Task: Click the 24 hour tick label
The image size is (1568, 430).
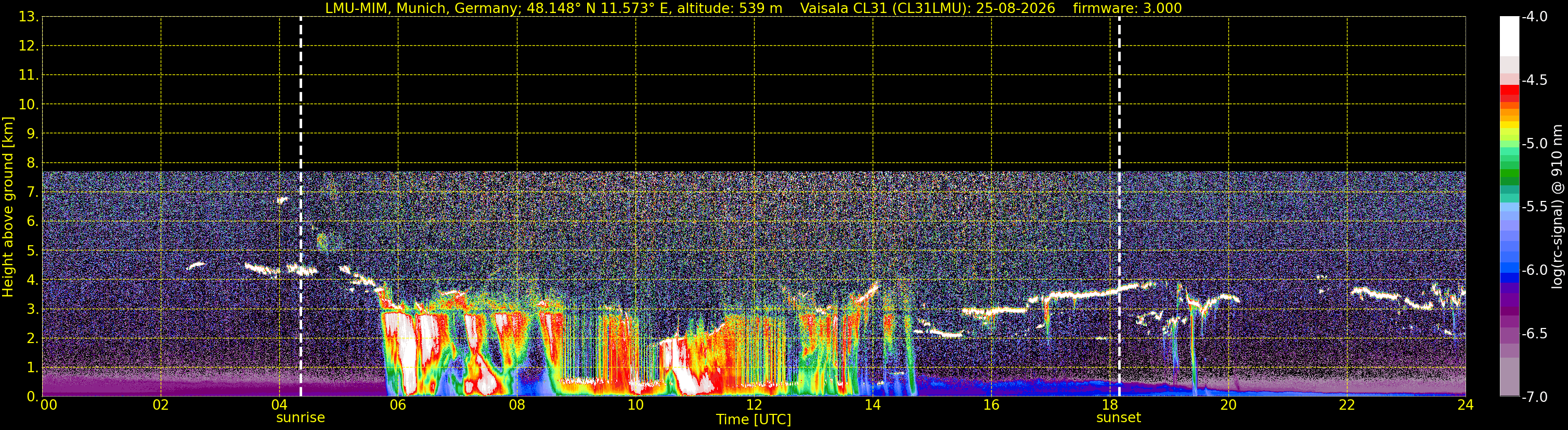Action: pyautogui.click(x=1465, y=405)
